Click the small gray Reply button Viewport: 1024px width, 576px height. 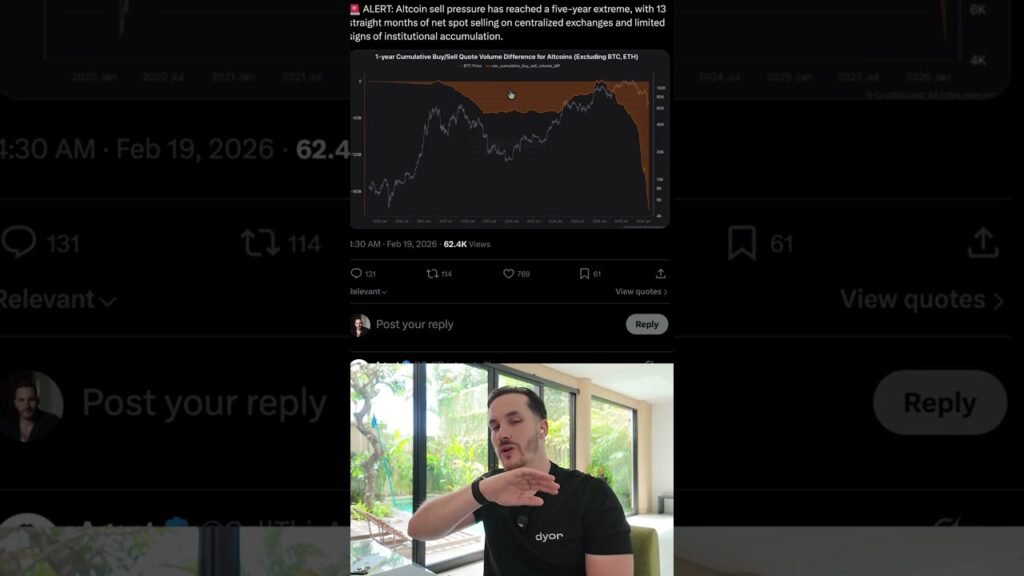pyautogui.click(x=647, y=324)
